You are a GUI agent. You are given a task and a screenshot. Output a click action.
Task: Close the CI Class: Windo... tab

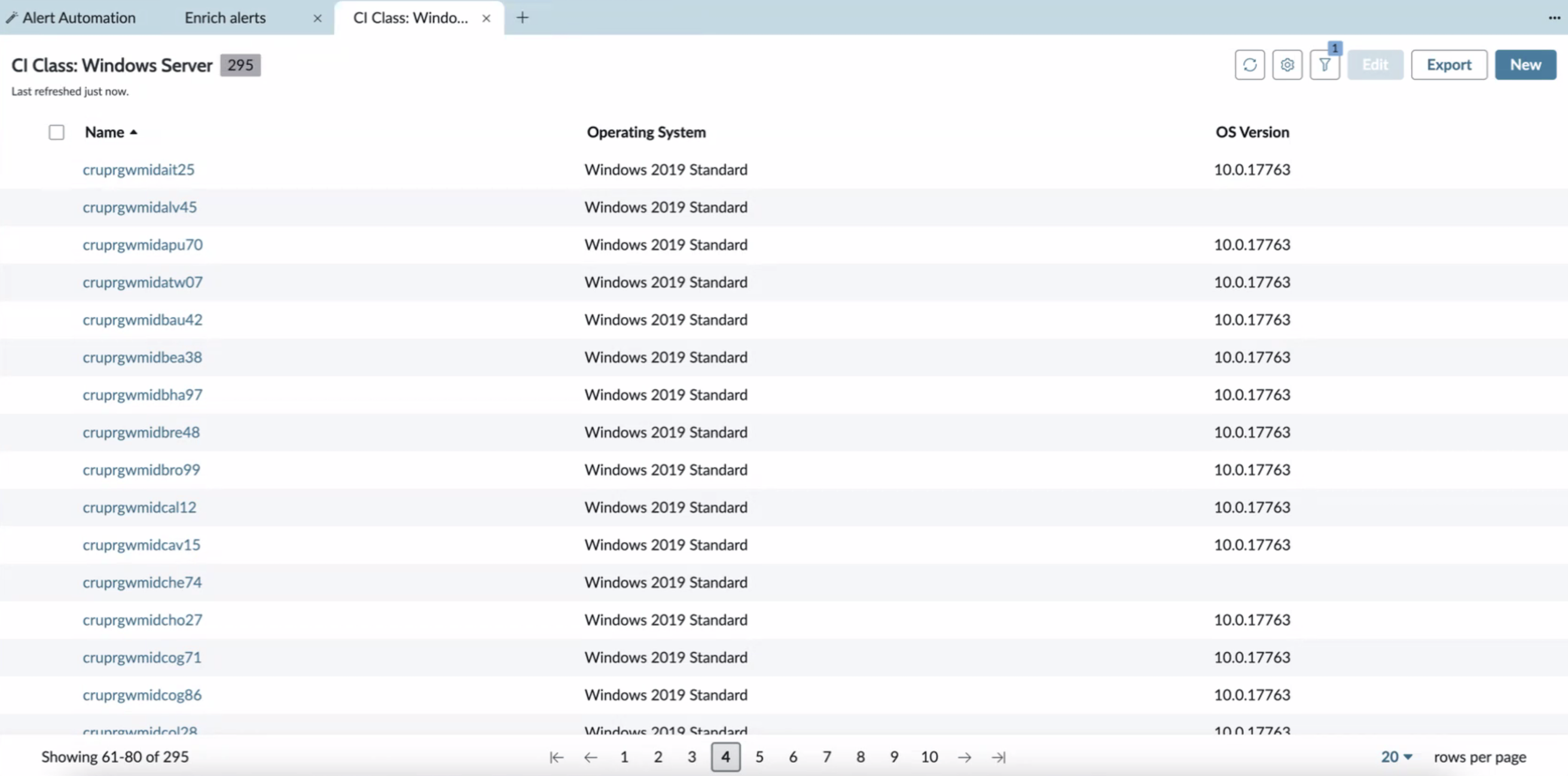click(486, 19)
